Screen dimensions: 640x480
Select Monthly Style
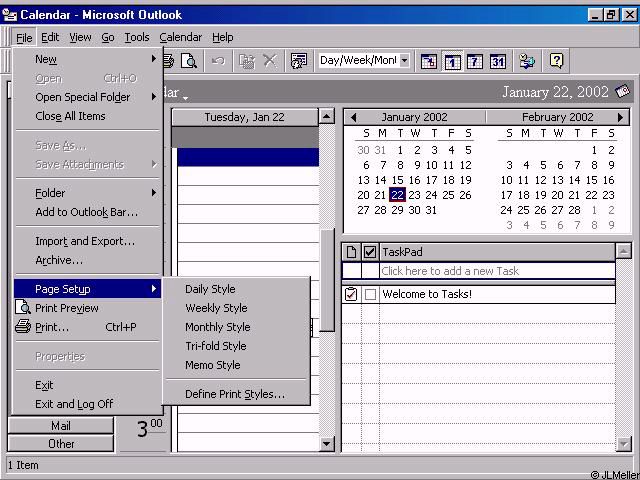tap(236, 327)
